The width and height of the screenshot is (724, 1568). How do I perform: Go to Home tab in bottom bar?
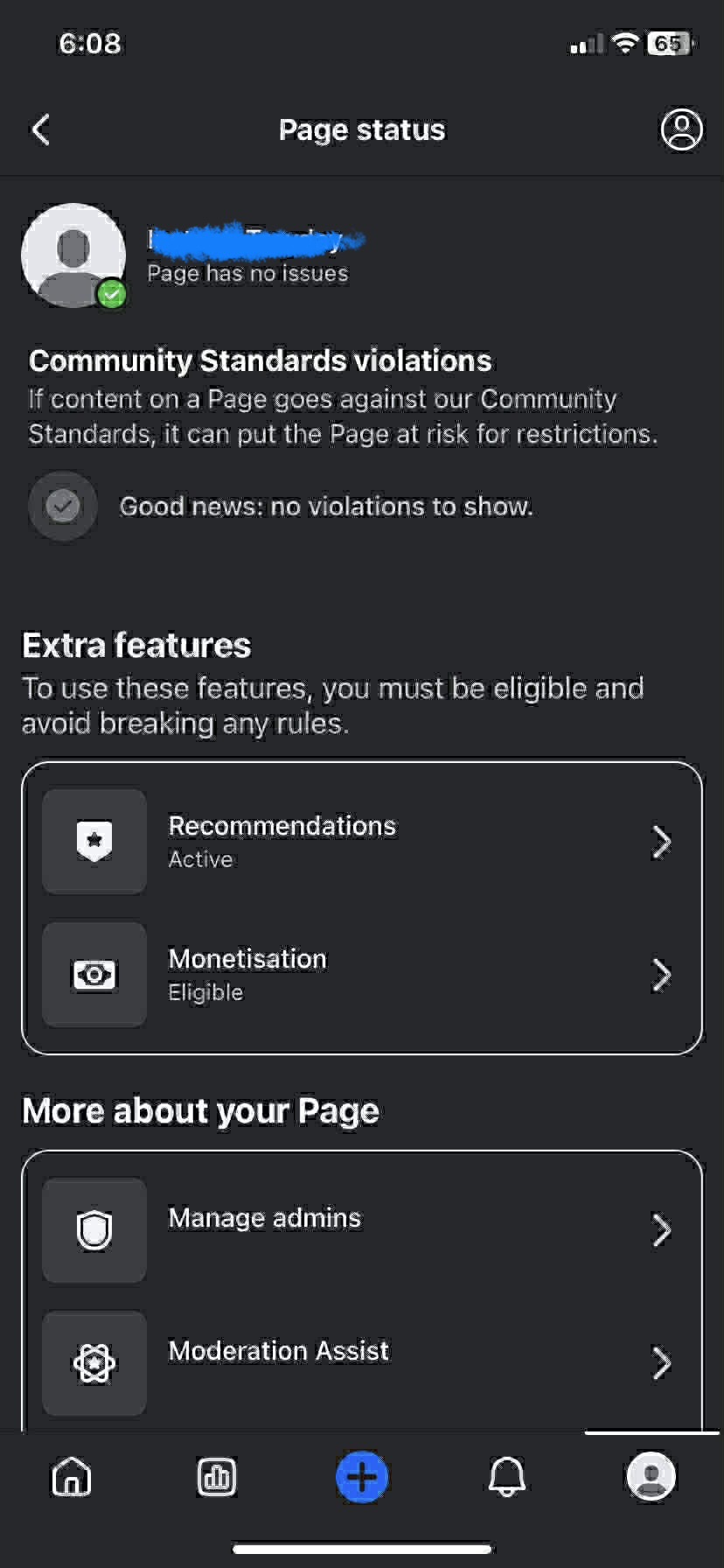(x=72, y=1477)
